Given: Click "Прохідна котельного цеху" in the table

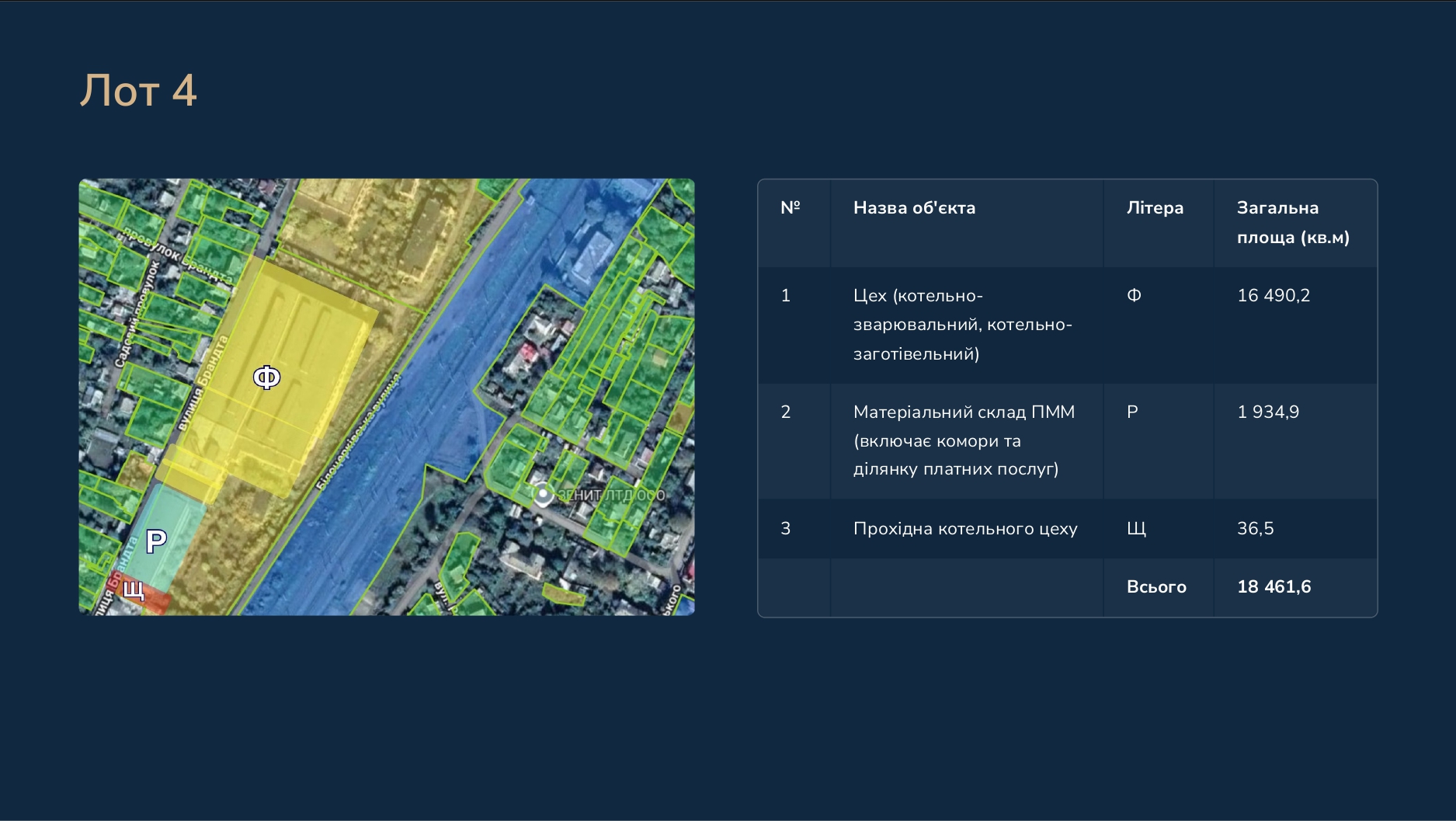Looking at the screenshot, I should 965,529.
